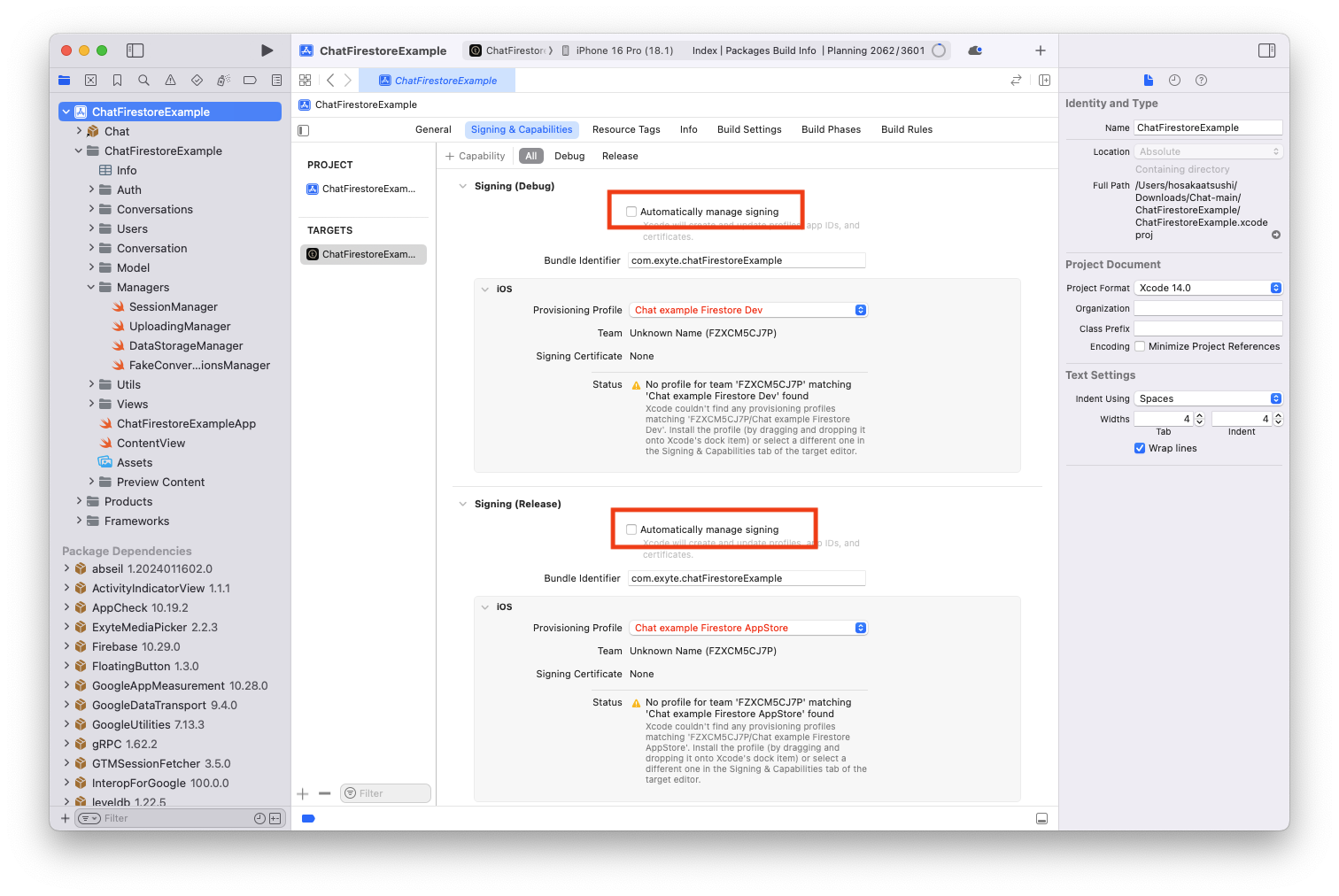Expand the Firebase package dependency
Screen dimensions: 1339x896
(66, 646)
